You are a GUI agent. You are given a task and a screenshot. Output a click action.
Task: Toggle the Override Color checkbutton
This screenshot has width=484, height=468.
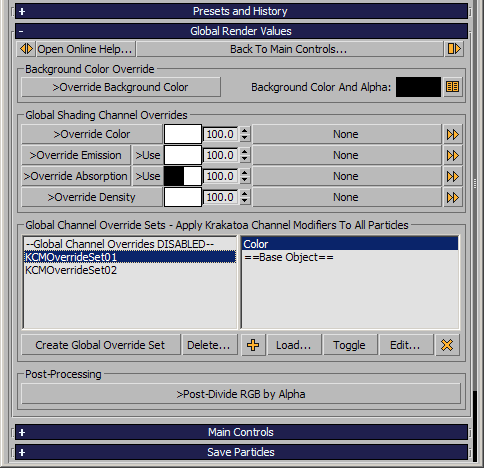pos(92,134)
